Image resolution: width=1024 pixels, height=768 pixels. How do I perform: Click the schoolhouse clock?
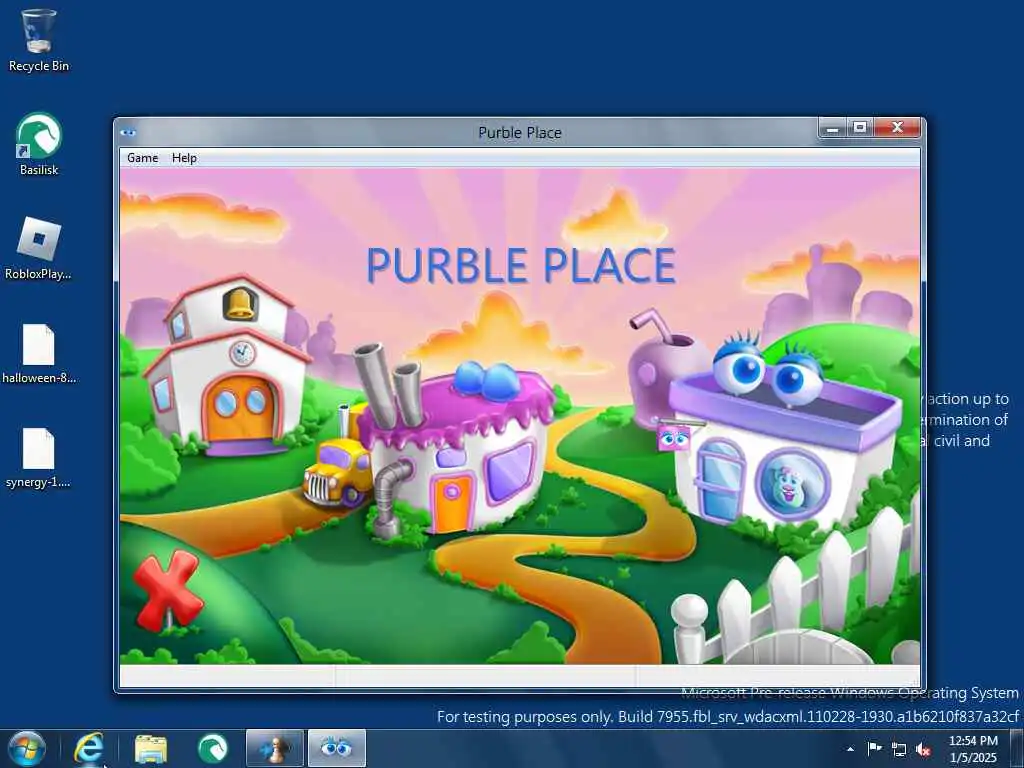[242, 353]
